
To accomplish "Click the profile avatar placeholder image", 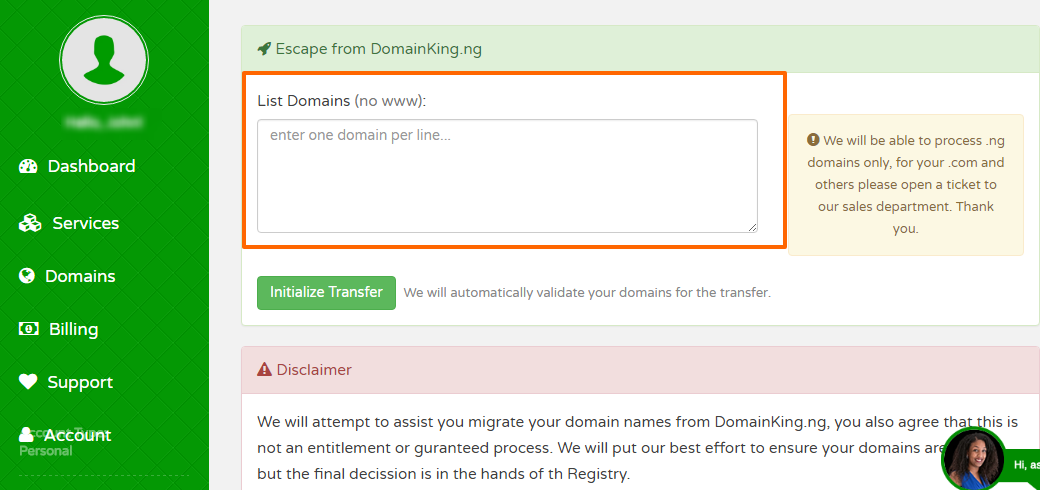I will coord(104,60).
